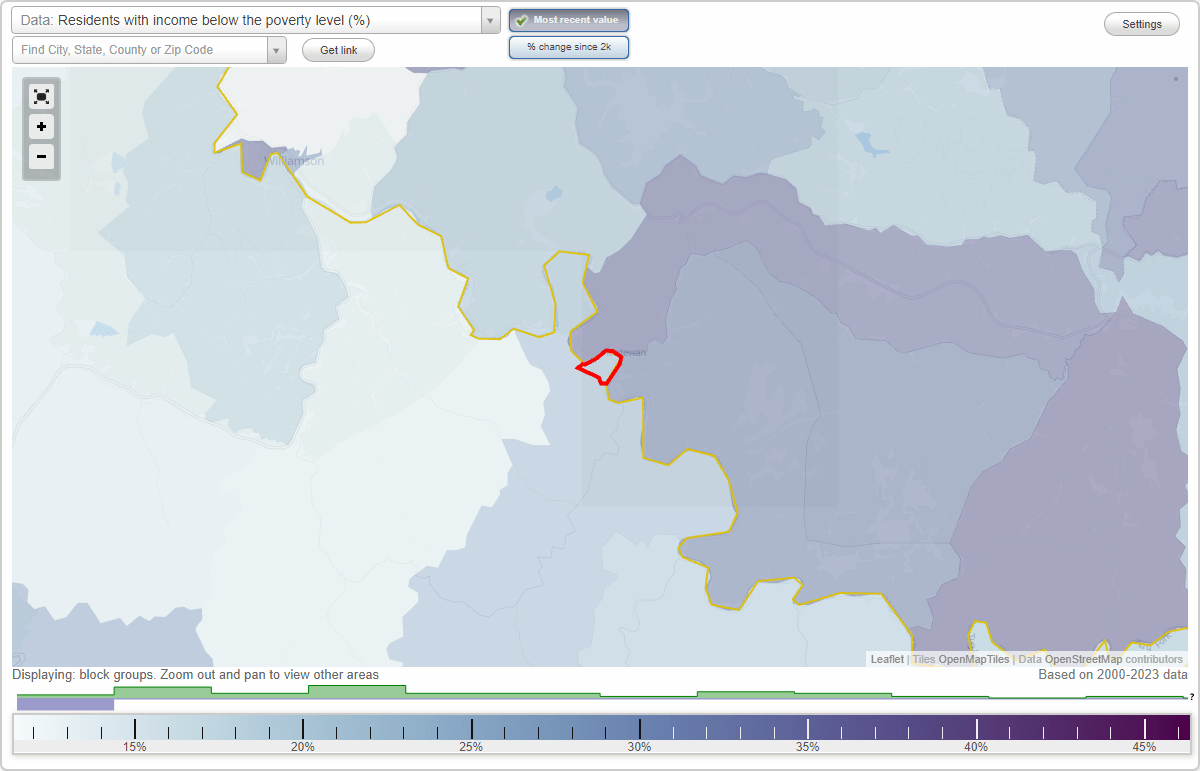
Task: Click the Find City, State, County field
Action: [140, 50]
